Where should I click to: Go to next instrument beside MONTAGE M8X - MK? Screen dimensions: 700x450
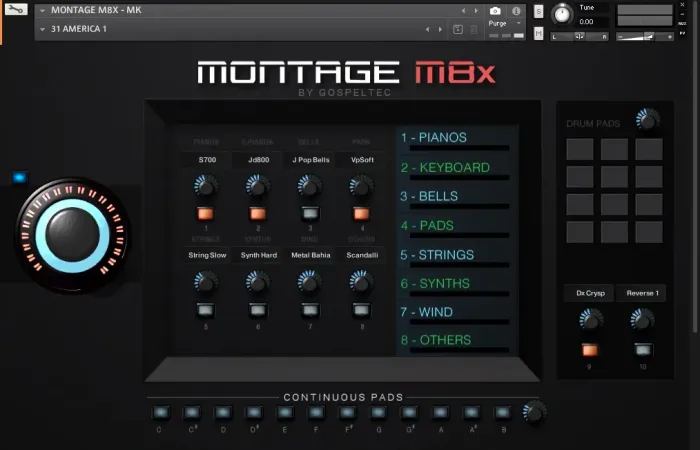pyautogui.click(x=476, y=10)
